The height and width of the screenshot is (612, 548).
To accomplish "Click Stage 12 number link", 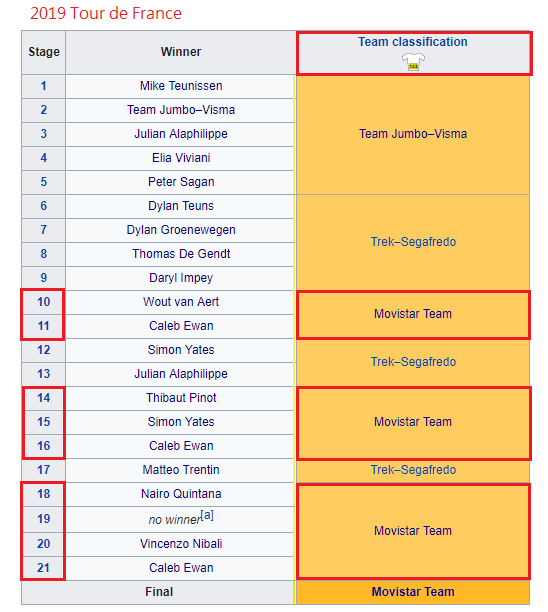I will 44,350.
